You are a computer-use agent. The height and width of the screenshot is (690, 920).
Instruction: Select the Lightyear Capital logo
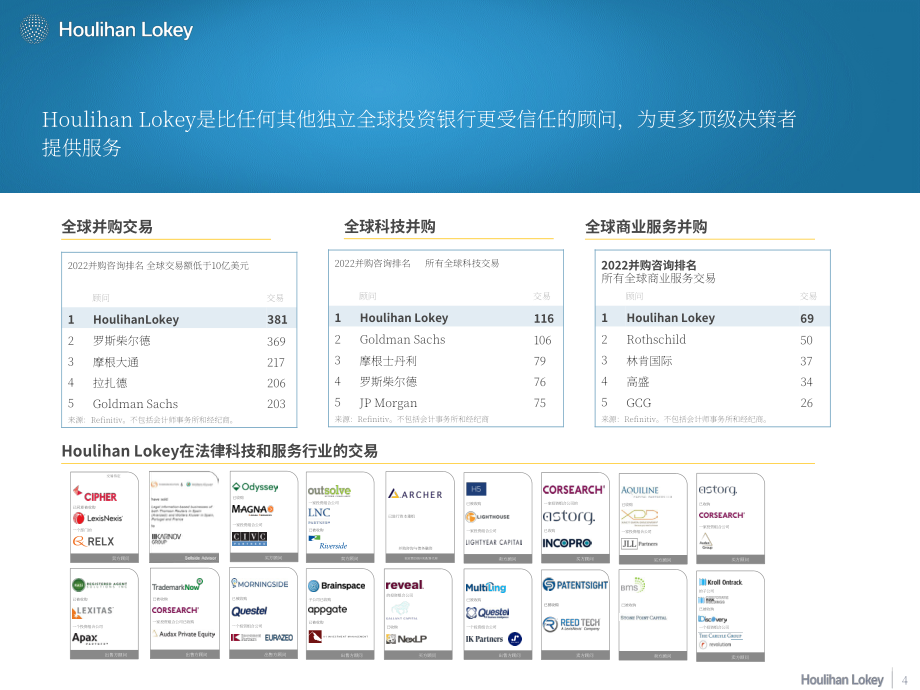pos(493,542)
